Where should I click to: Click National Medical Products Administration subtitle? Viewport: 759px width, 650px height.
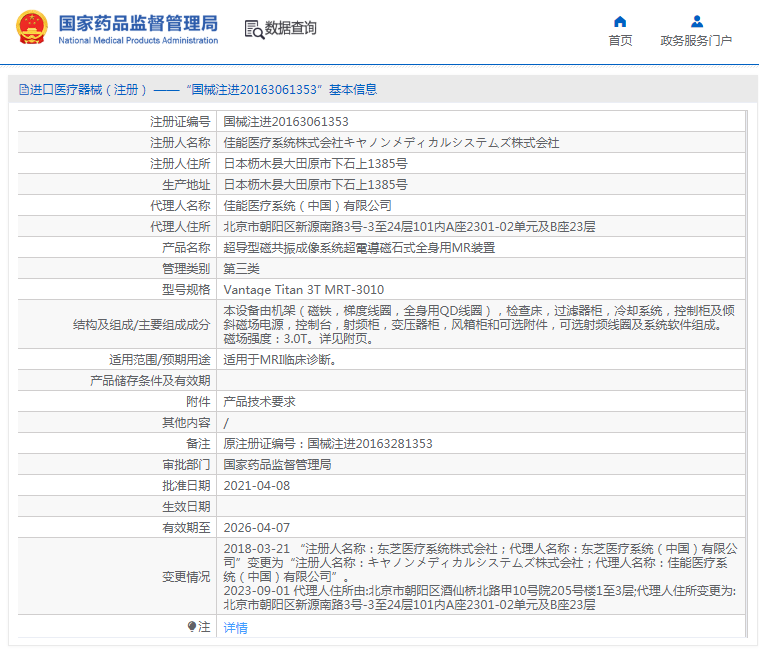138,41
